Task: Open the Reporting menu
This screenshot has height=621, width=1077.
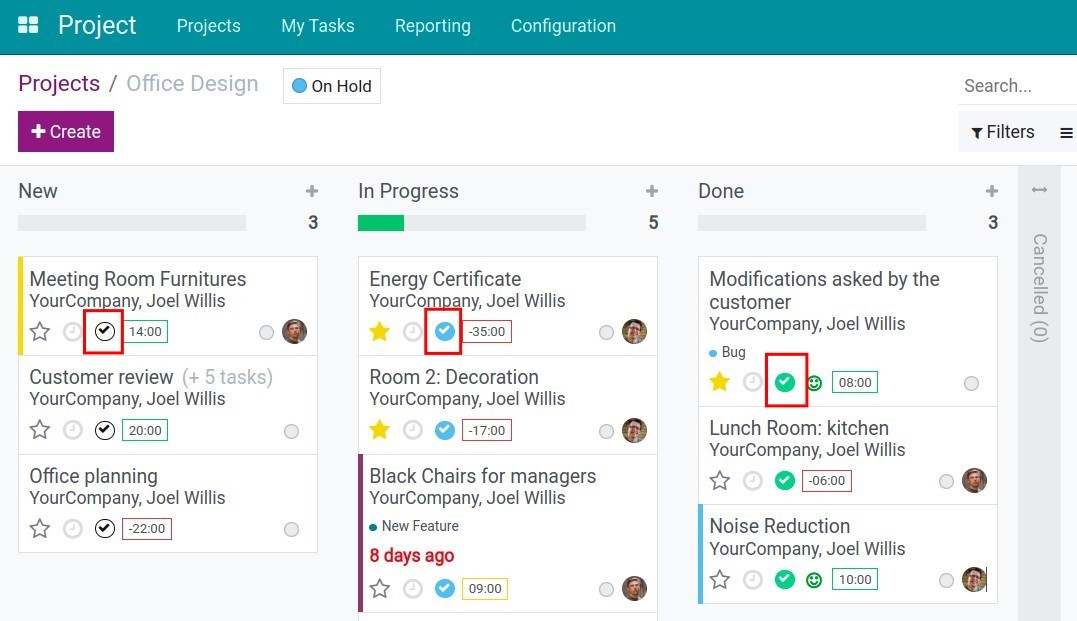Action: (432, 26)
